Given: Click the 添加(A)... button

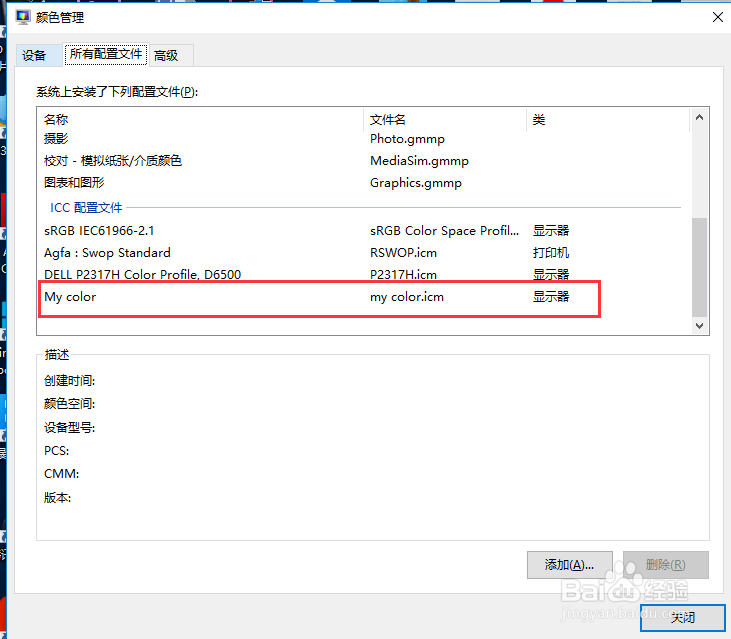Looking at the screenshot, I should point(569,565).
